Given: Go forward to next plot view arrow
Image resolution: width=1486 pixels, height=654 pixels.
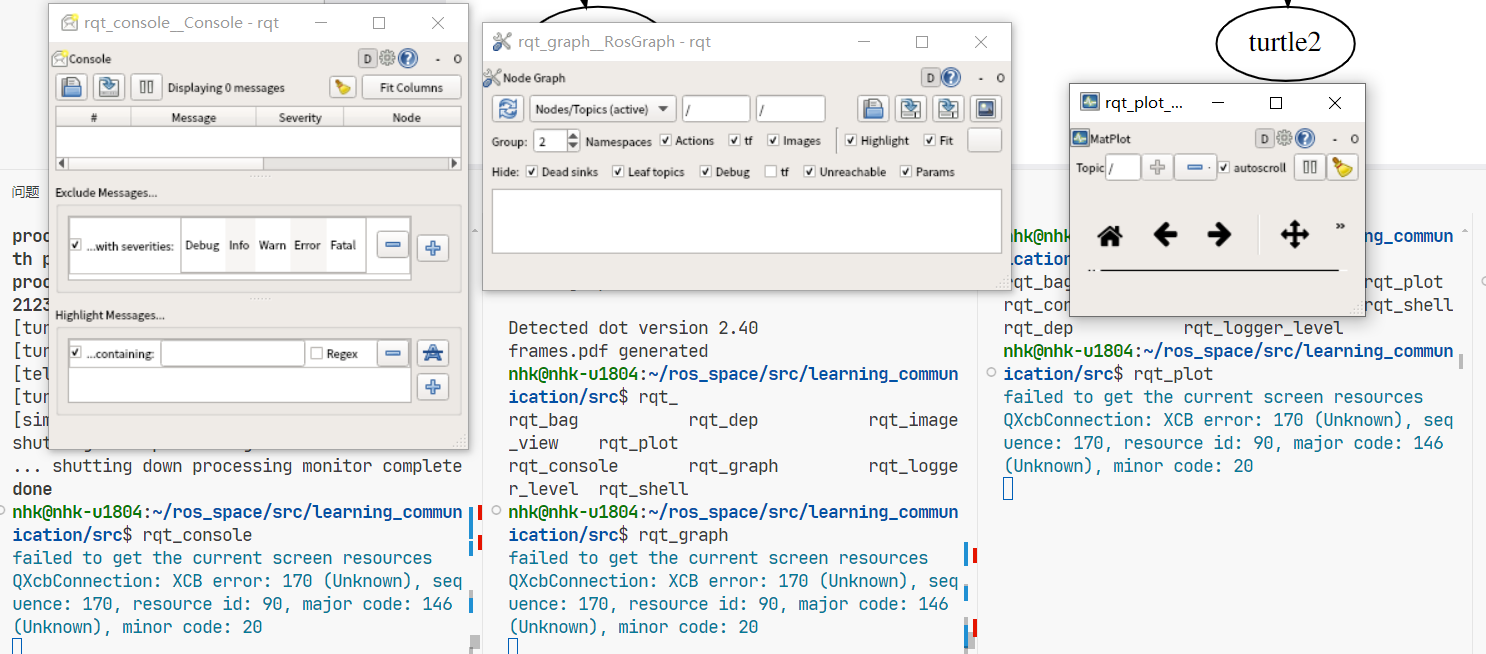Looking at the screenshot, I should (x=1219, y=235).
